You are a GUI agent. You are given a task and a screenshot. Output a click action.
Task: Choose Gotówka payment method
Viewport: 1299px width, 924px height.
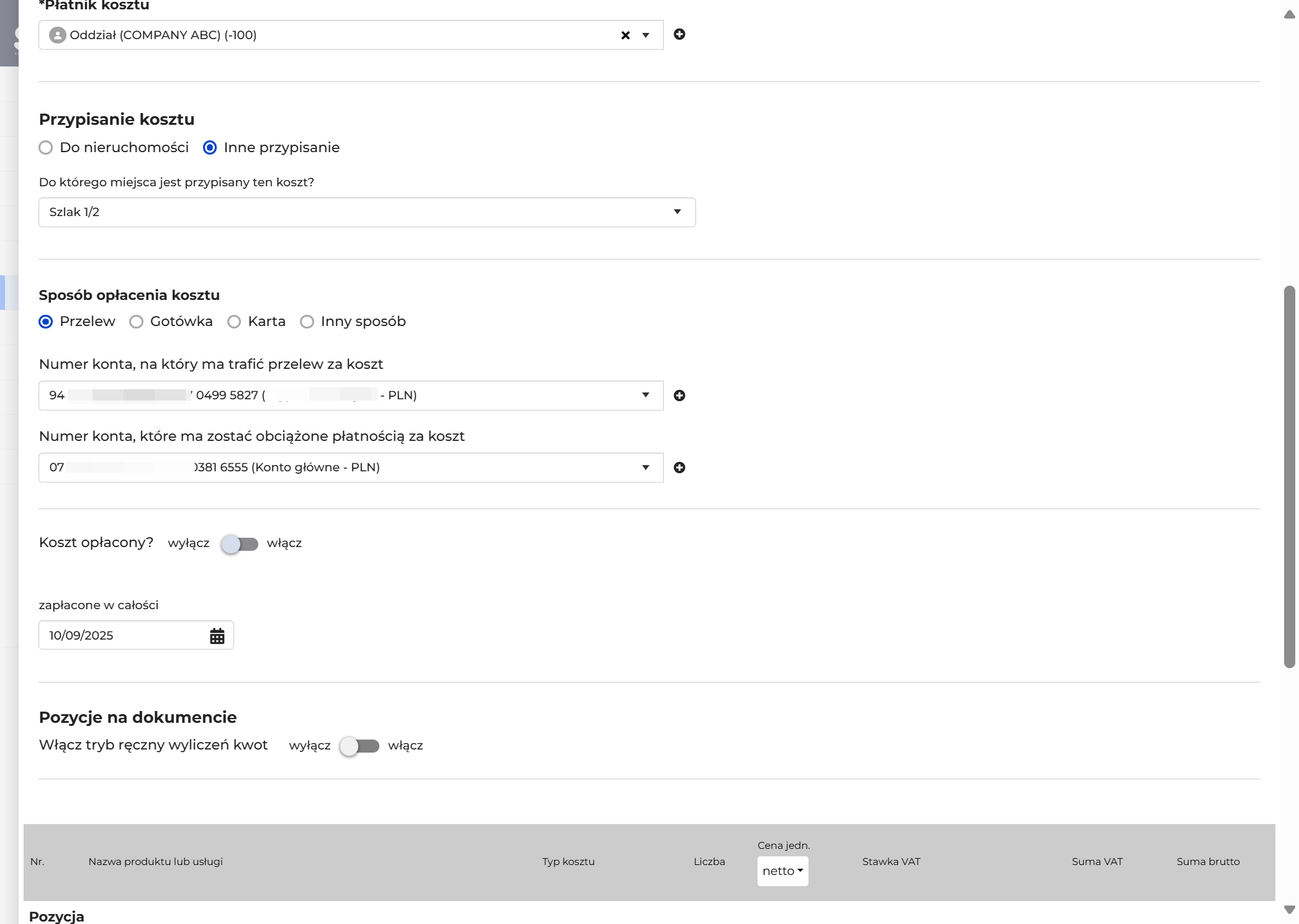click(x=136, y=322)
